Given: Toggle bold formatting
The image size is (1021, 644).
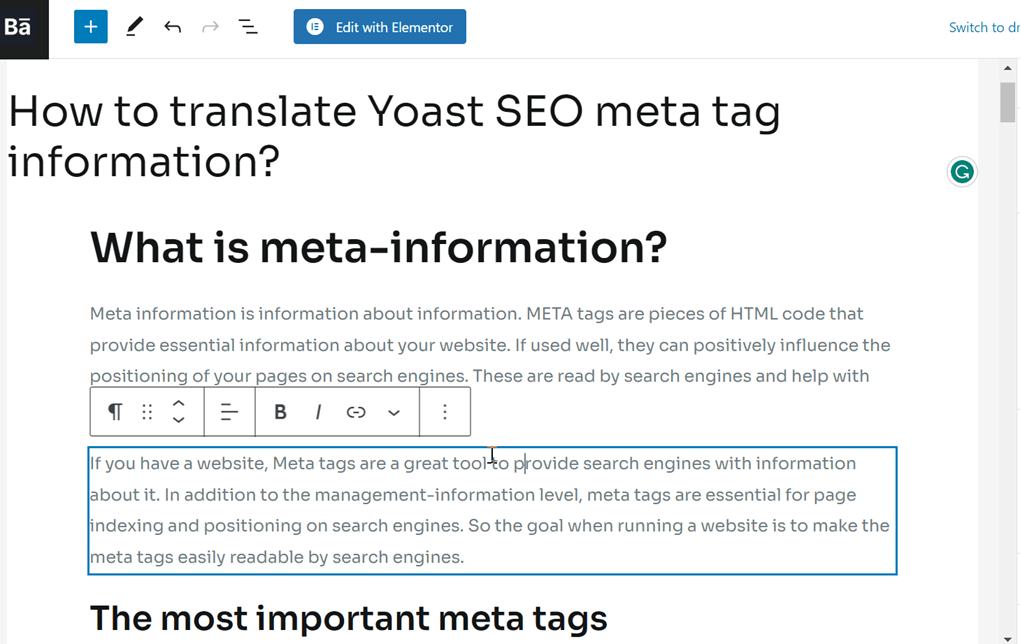Looking at the screenshot, I should click(280, 412).
